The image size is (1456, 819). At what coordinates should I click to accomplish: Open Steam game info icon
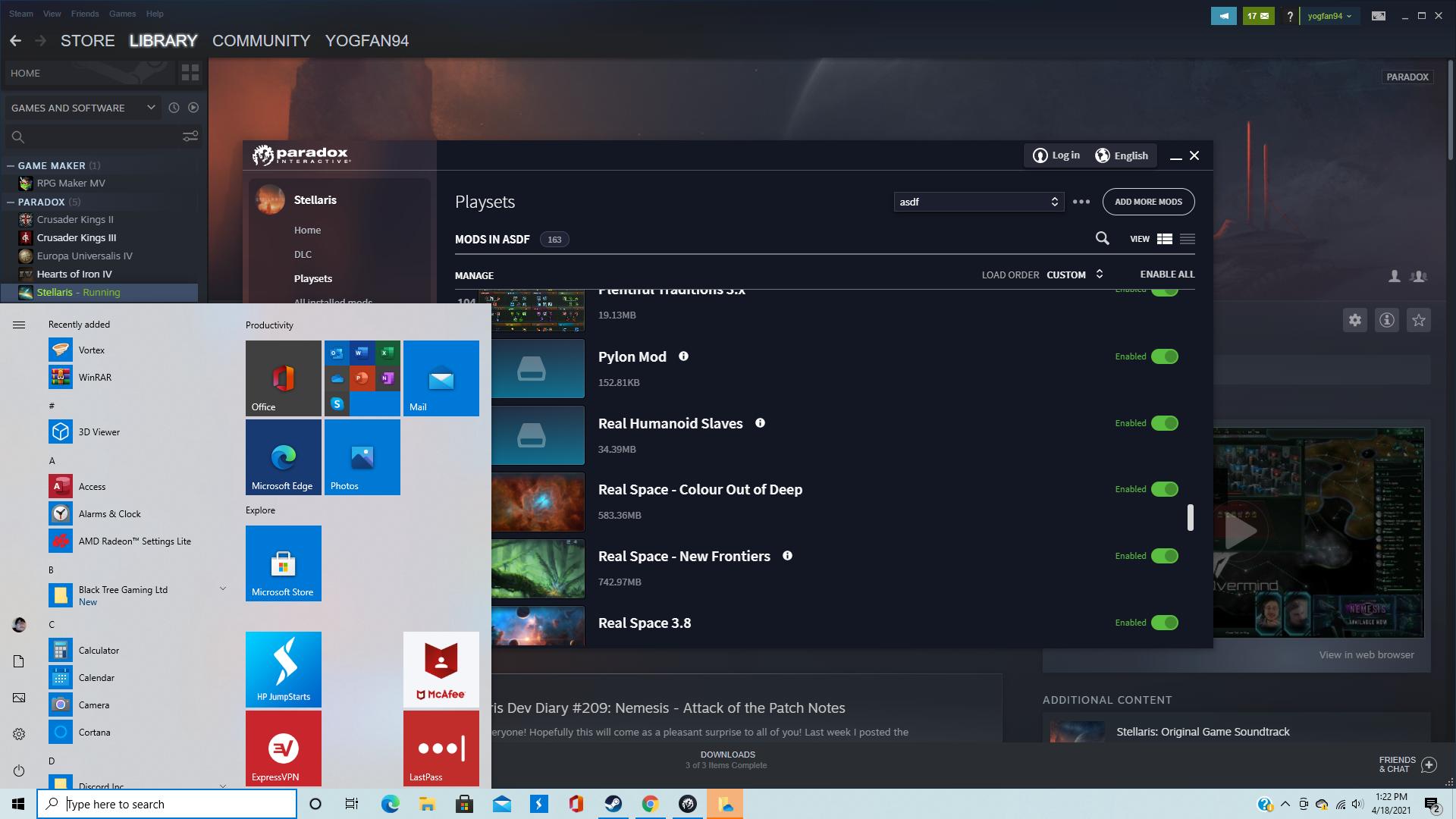1387,320
